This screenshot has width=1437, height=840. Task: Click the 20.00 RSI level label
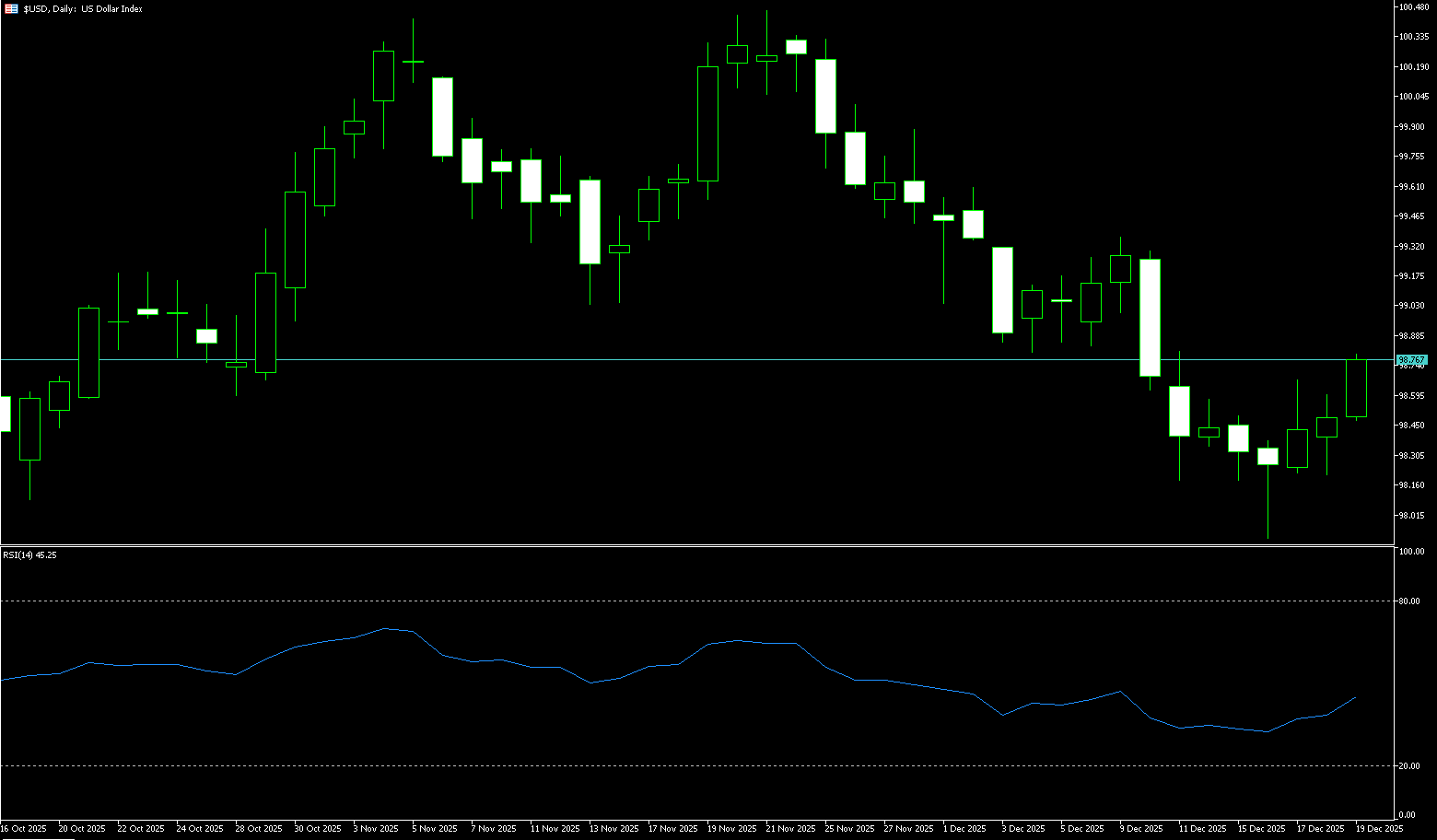tap(1409, 766)
